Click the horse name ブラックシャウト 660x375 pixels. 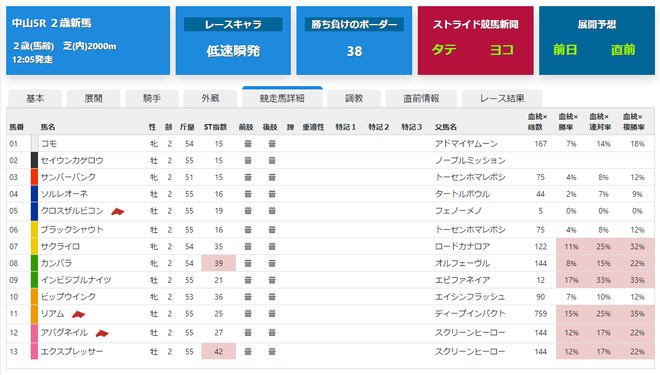[72, 229]
